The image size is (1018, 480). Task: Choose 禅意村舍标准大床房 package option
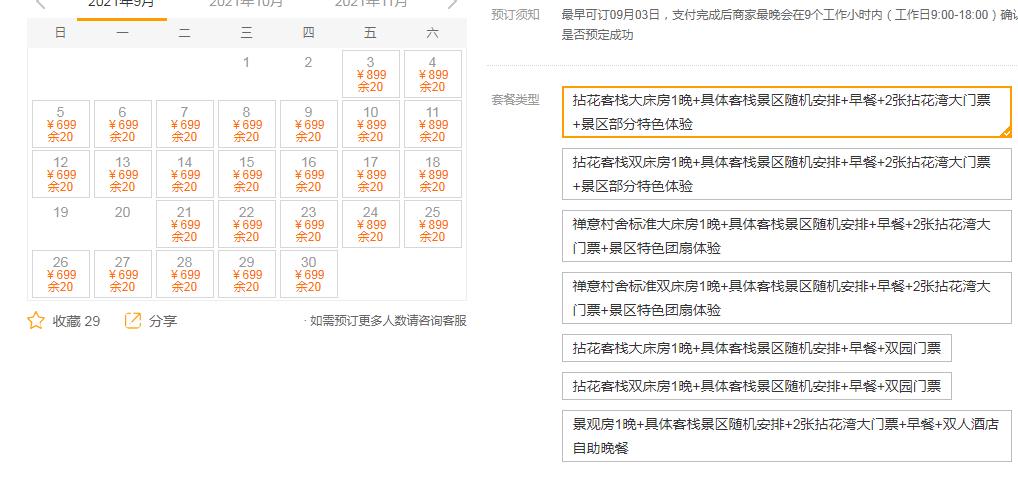[786, 236]
